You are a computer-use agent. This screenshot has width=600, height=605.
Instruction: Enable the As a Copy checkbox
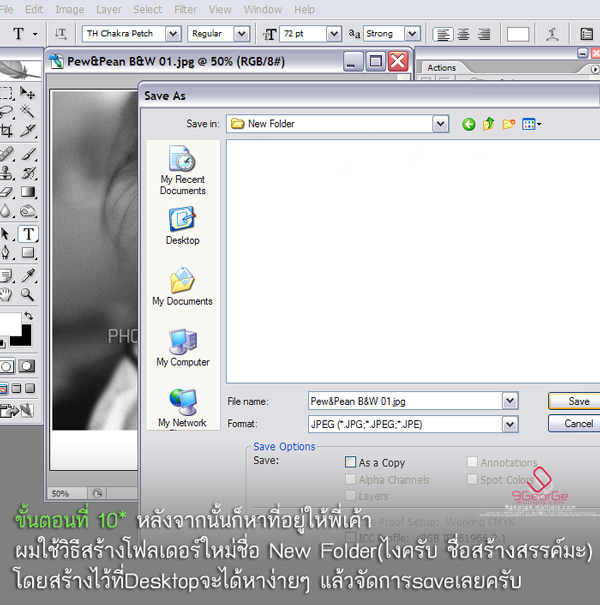tap(350, 462)
